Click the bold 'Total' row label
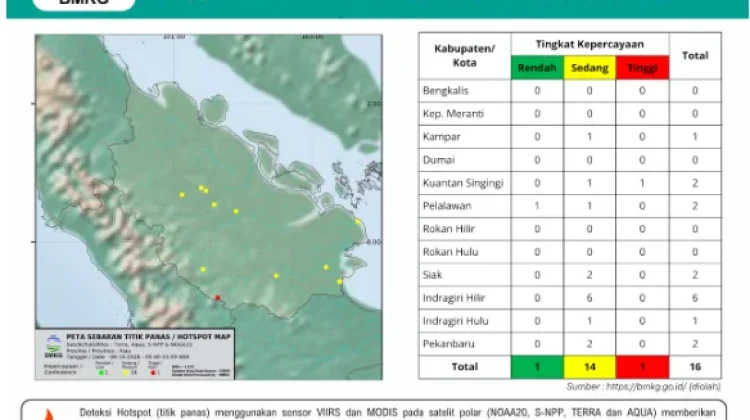Screen dimensions: 750x420 coord(464,367)
